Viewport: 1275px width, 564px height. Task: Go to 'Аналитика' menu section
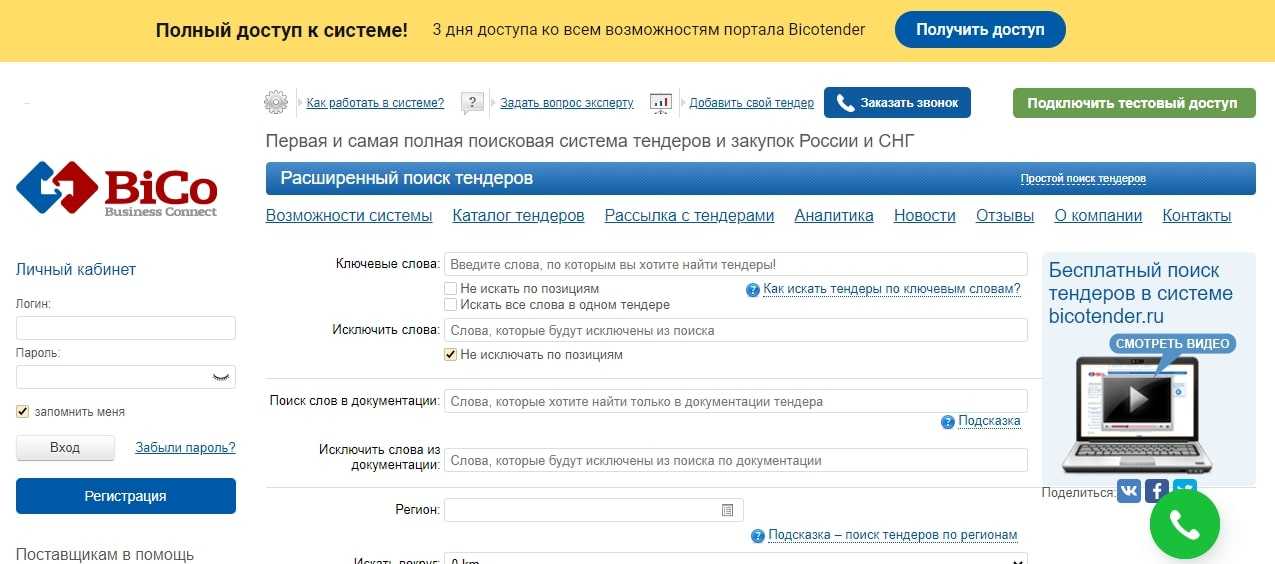click(x=833, y=216)
